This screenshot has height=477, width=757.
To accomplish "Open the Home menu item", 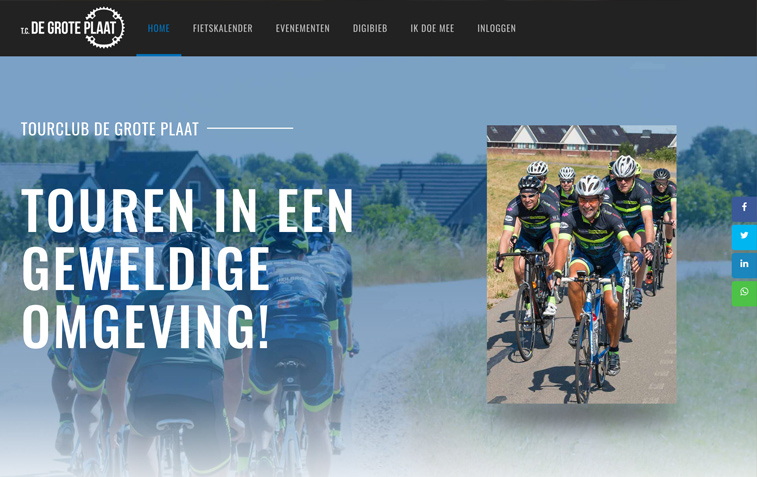I will pyautogui.click(x=159, y=28).
